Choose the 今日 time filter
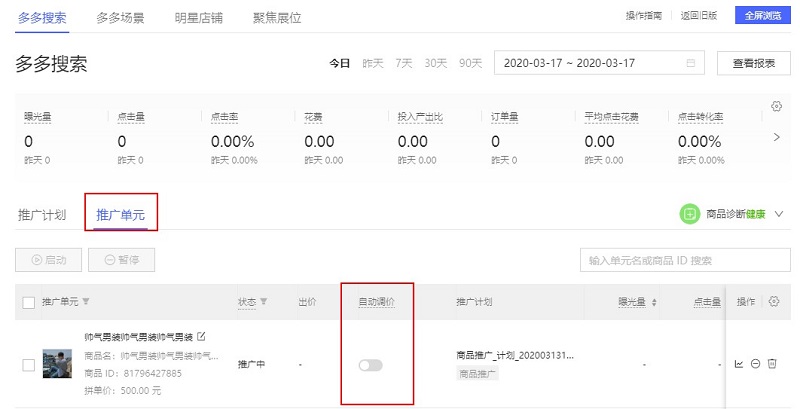 (x=339, y=63)
